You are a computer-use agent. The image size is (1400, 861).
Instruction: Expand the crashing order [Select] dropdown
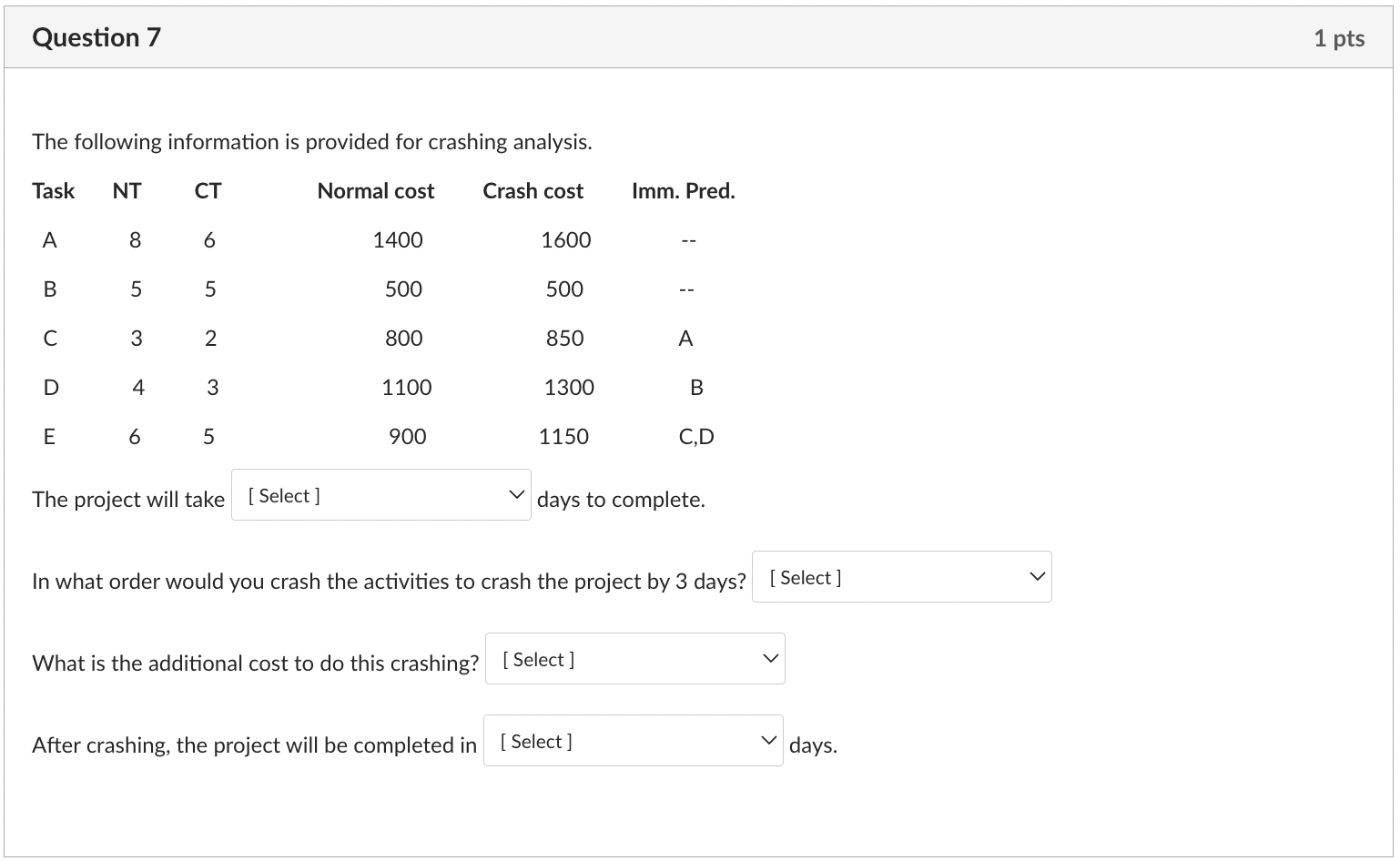pyautogui.click(x=900, y=576)
